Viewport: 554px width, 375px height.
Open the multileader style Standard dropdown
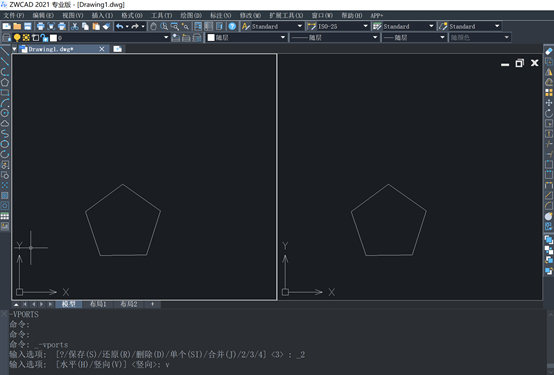coord(497,26)
